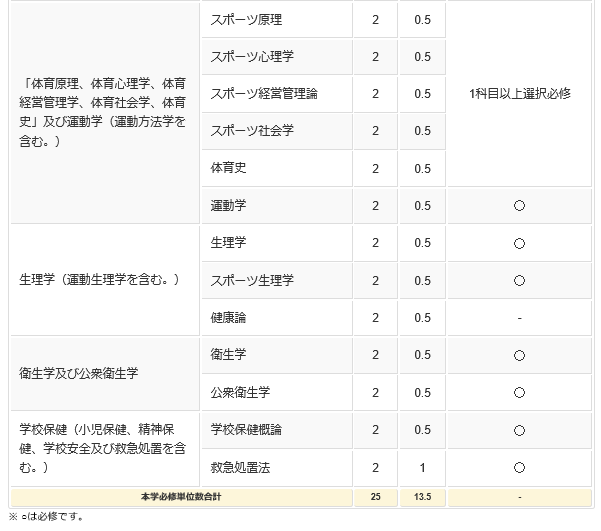Click the 本学必修単位数合計 total label
This screenshot has width=601, height=531.
[x=181, y=497]
